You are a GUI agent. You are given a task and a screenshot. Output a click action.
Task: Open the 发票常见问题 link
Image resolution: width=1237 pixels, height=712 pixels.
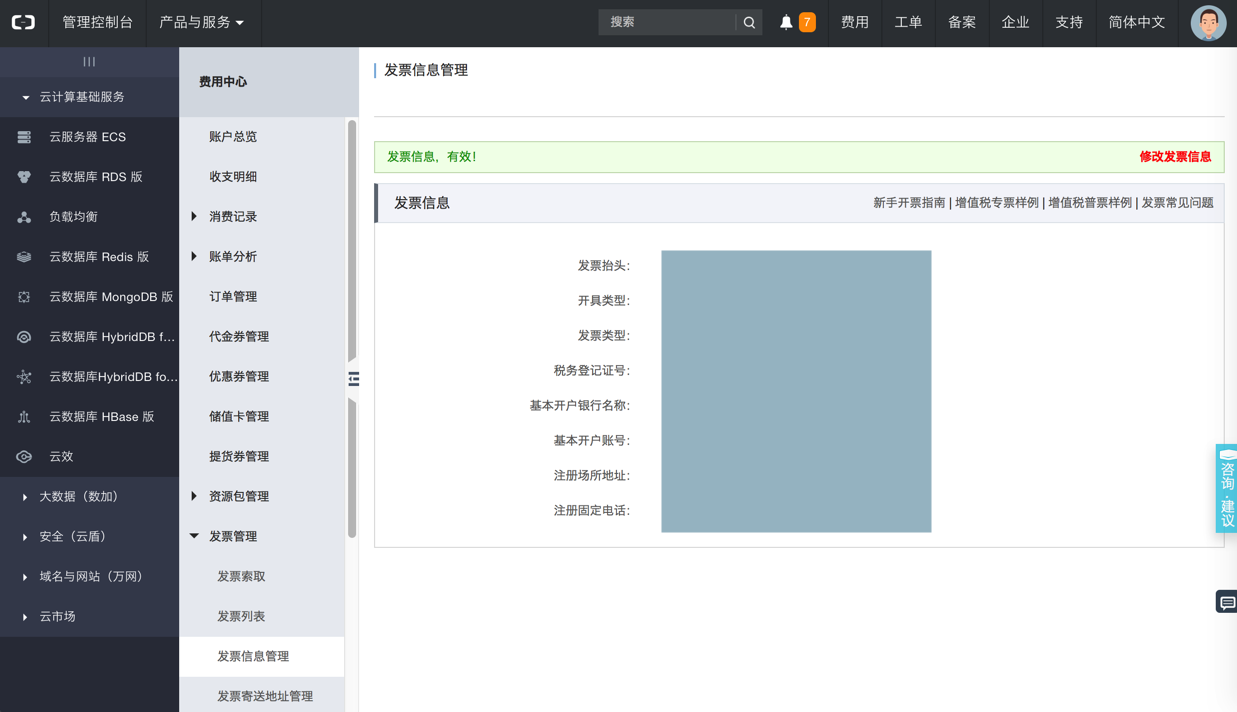[1178, 203]
